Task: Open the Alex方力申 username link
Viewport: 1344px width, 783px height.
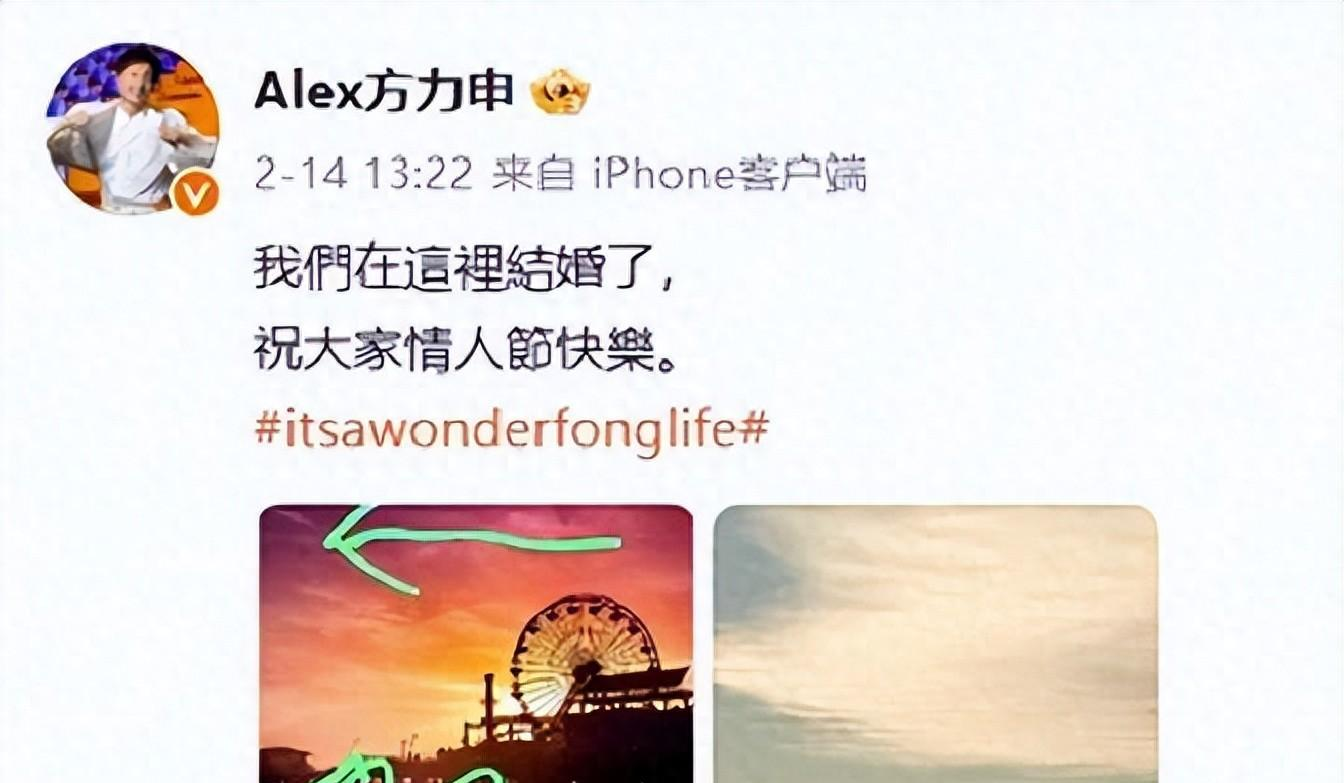Action: tap(384, 92)
